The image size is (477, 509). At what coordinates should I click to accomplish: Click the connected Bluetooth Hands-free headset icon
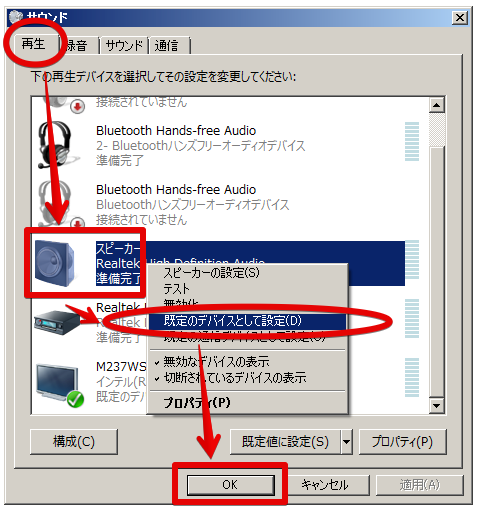pyautogui.click(x=55, y=145)
